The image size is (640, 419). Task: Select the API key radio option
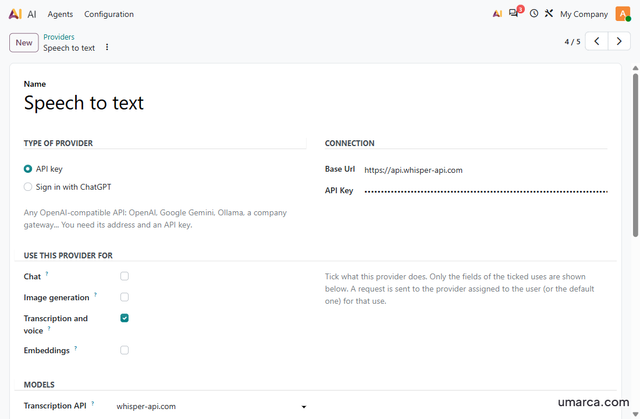point(28,169)
